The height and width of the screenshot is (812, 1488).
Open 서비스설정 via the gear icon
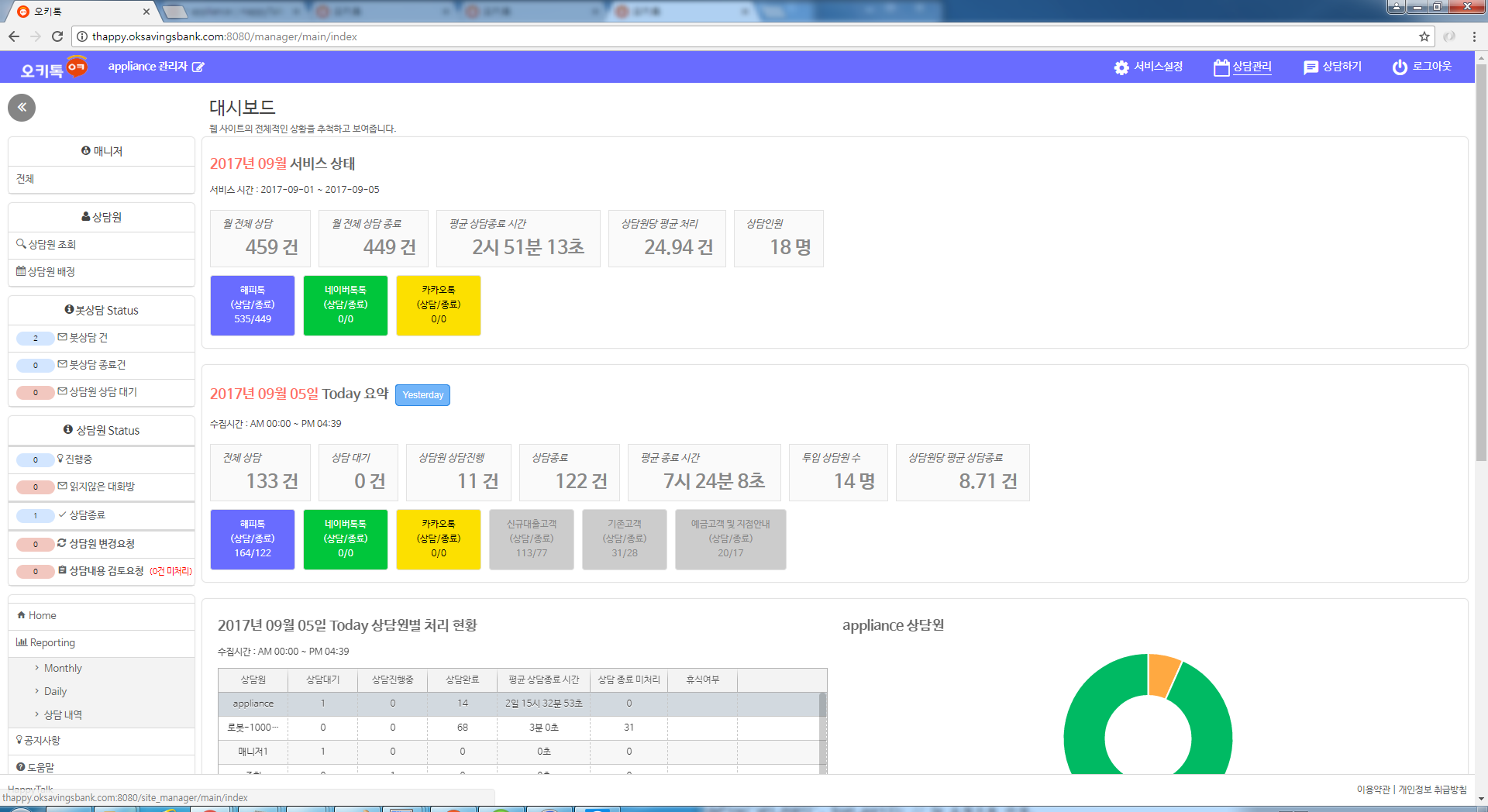point(1121,67)
